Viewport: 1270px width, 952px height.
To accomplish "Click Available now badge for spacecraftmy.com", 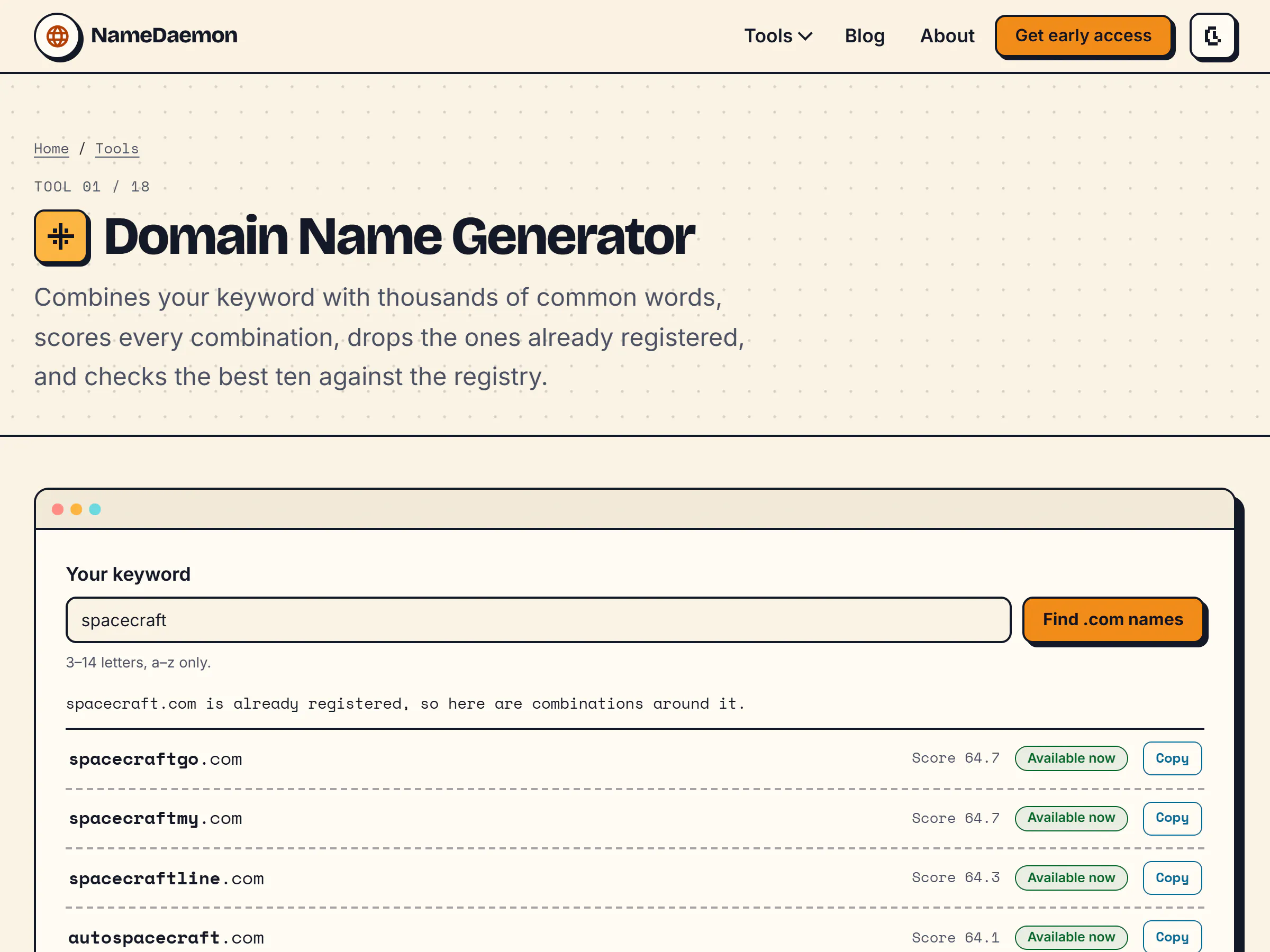I will pos(1071,818).
